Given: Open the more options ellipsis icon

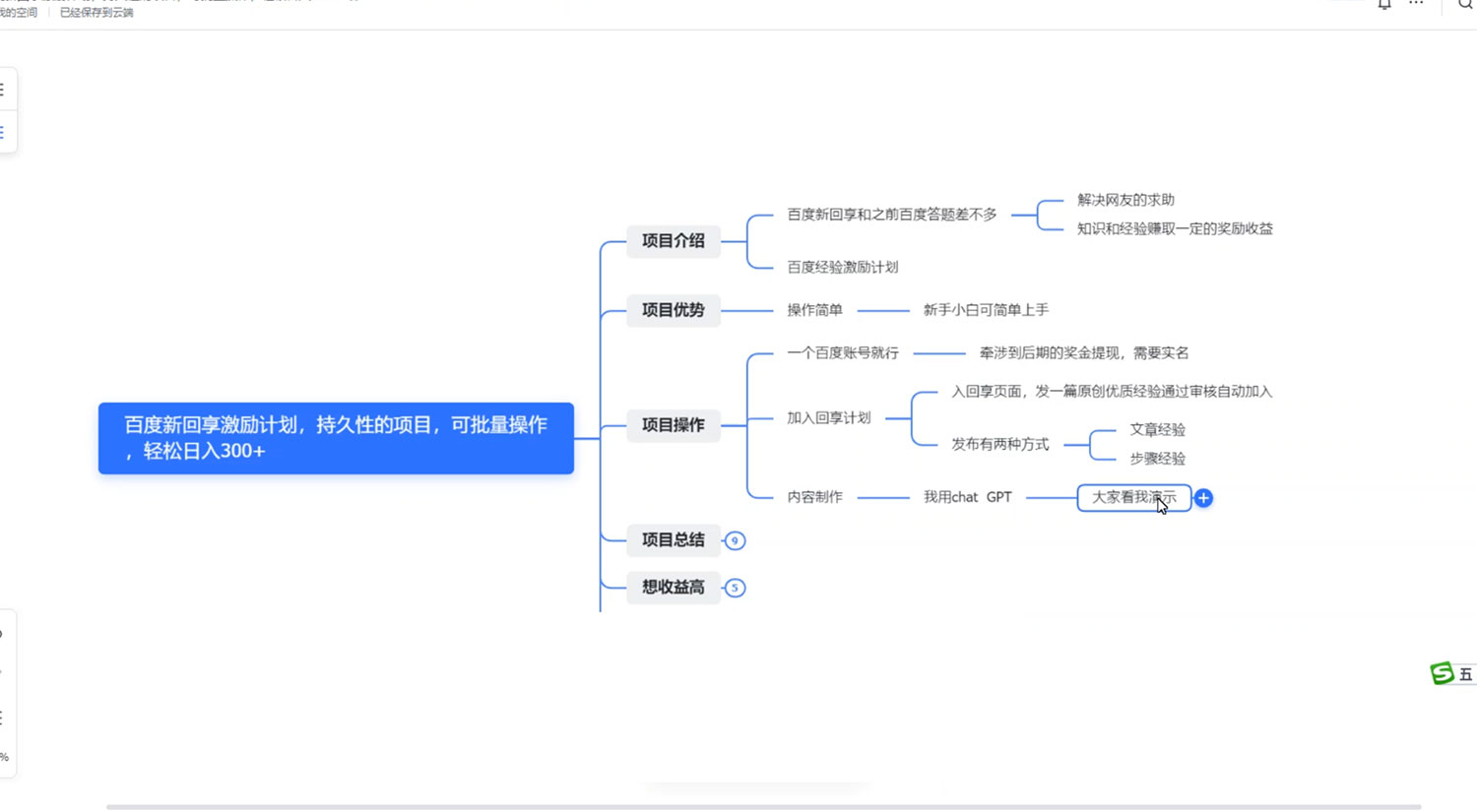Looking at the screenshot, I should point(1415,3).
